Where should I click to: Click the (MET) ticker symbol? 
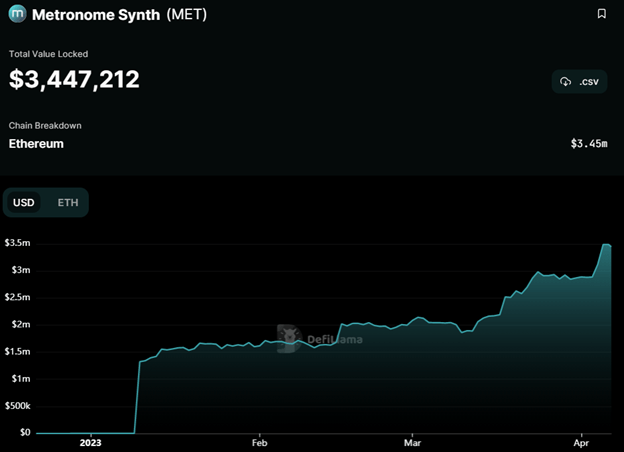point(187,15)
